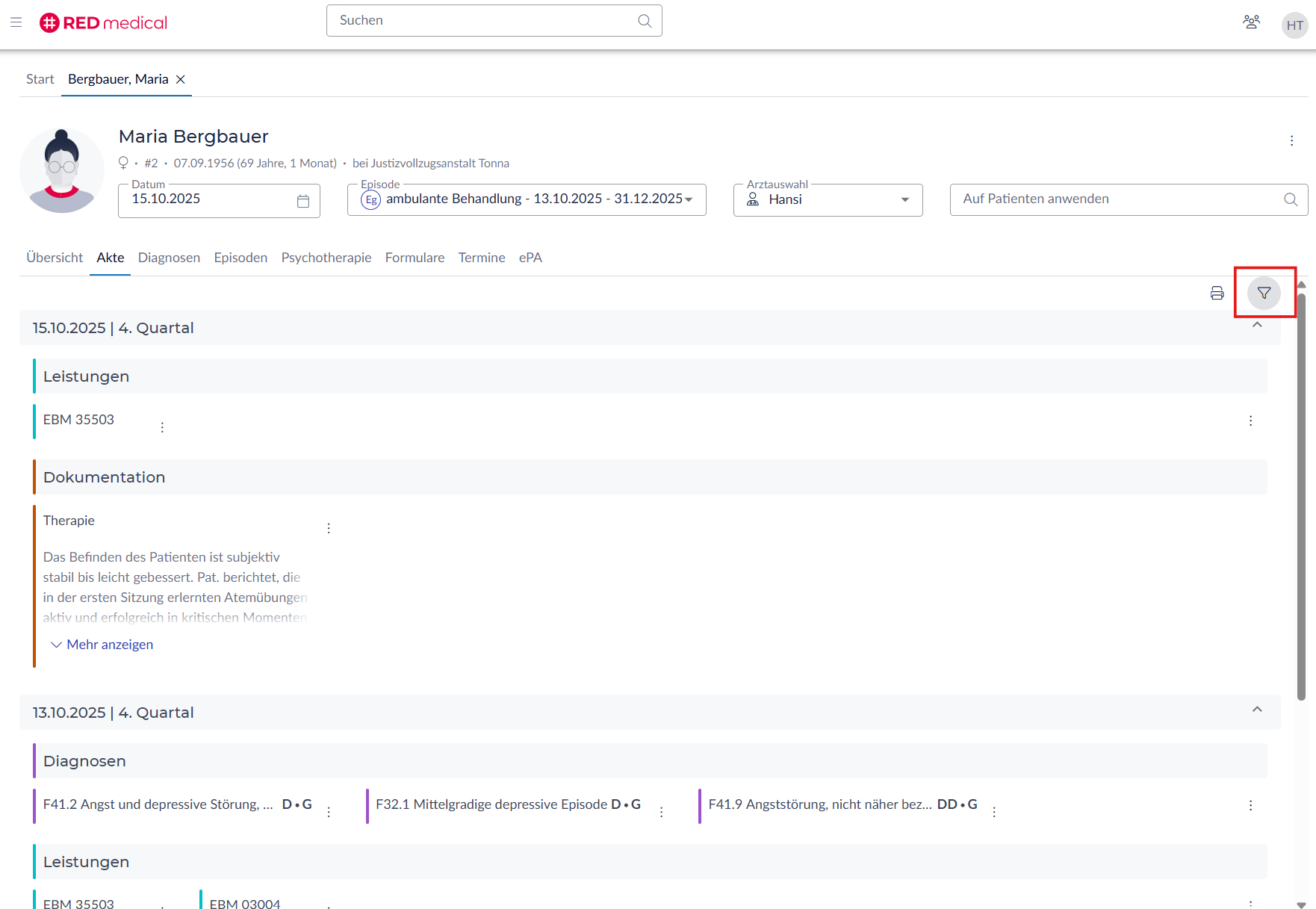Open the calendar date picker icon

tap(303, 201)
